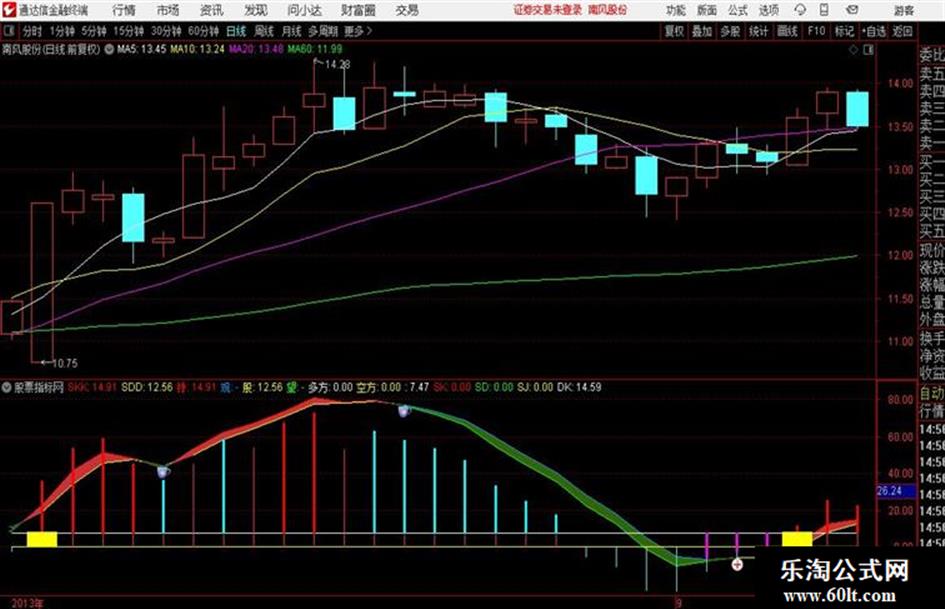945x609 pixels.
Task: Open the mobile phone icon in title bar
Action: [x=824, y=10]
